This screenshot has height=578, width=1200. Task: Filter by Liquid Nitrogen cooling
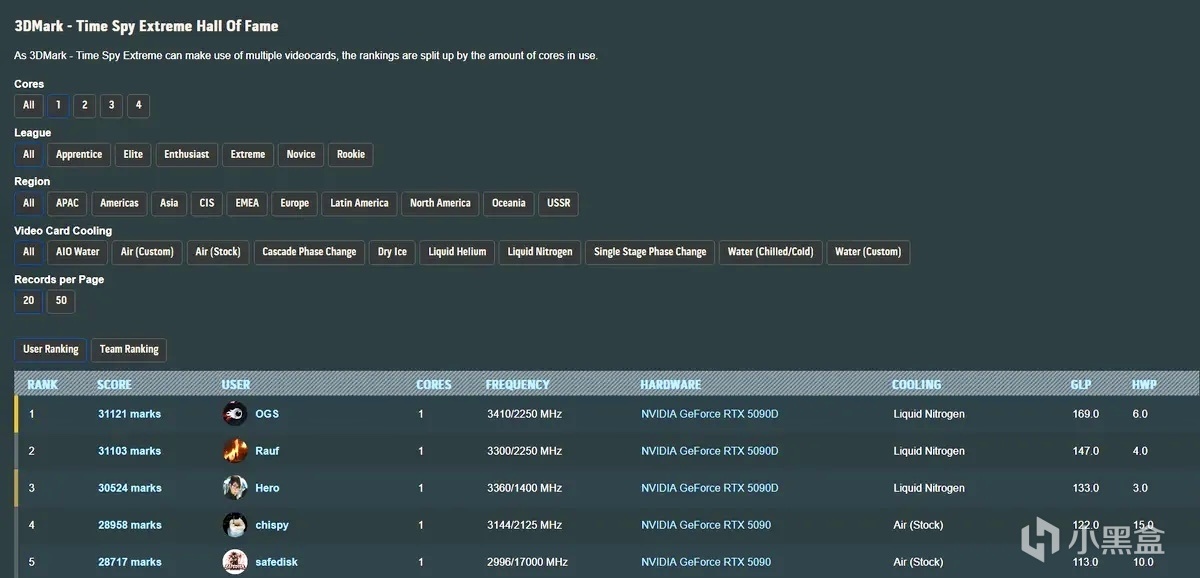coord(540,252)
